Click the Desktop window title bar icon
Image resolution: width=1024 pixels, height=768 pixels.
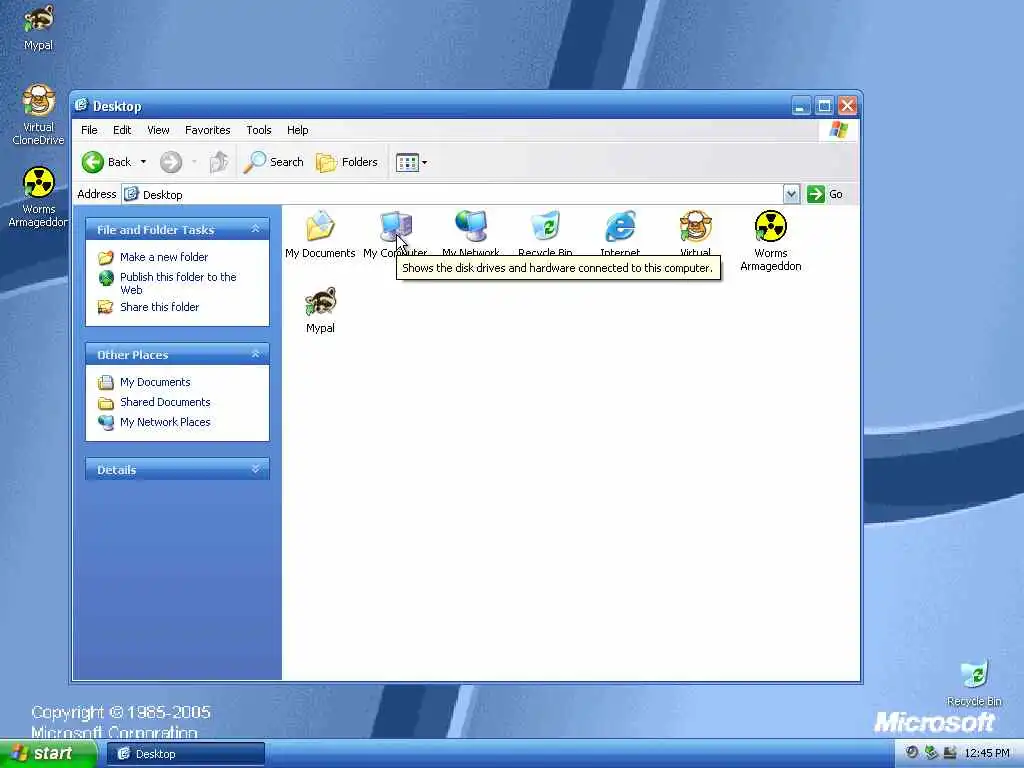click(x=82, y=105)
